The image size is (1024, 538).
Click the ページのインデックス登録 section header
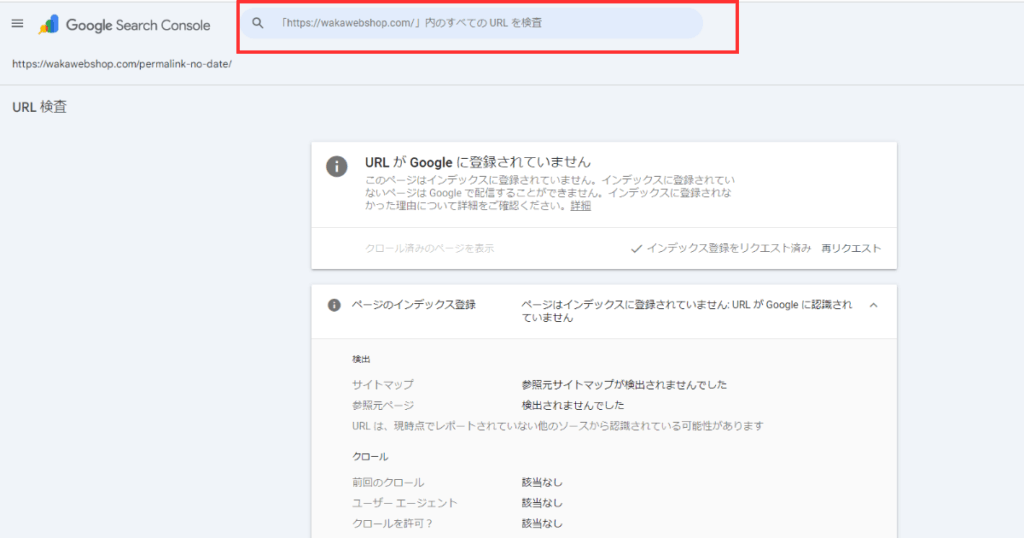413,305
